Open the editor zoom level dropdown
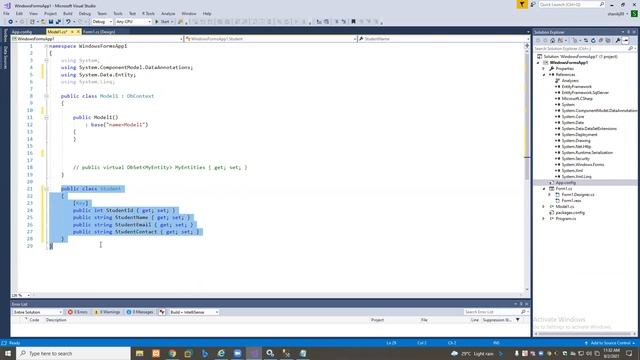 pyautogui.click(x=21, y=295)
